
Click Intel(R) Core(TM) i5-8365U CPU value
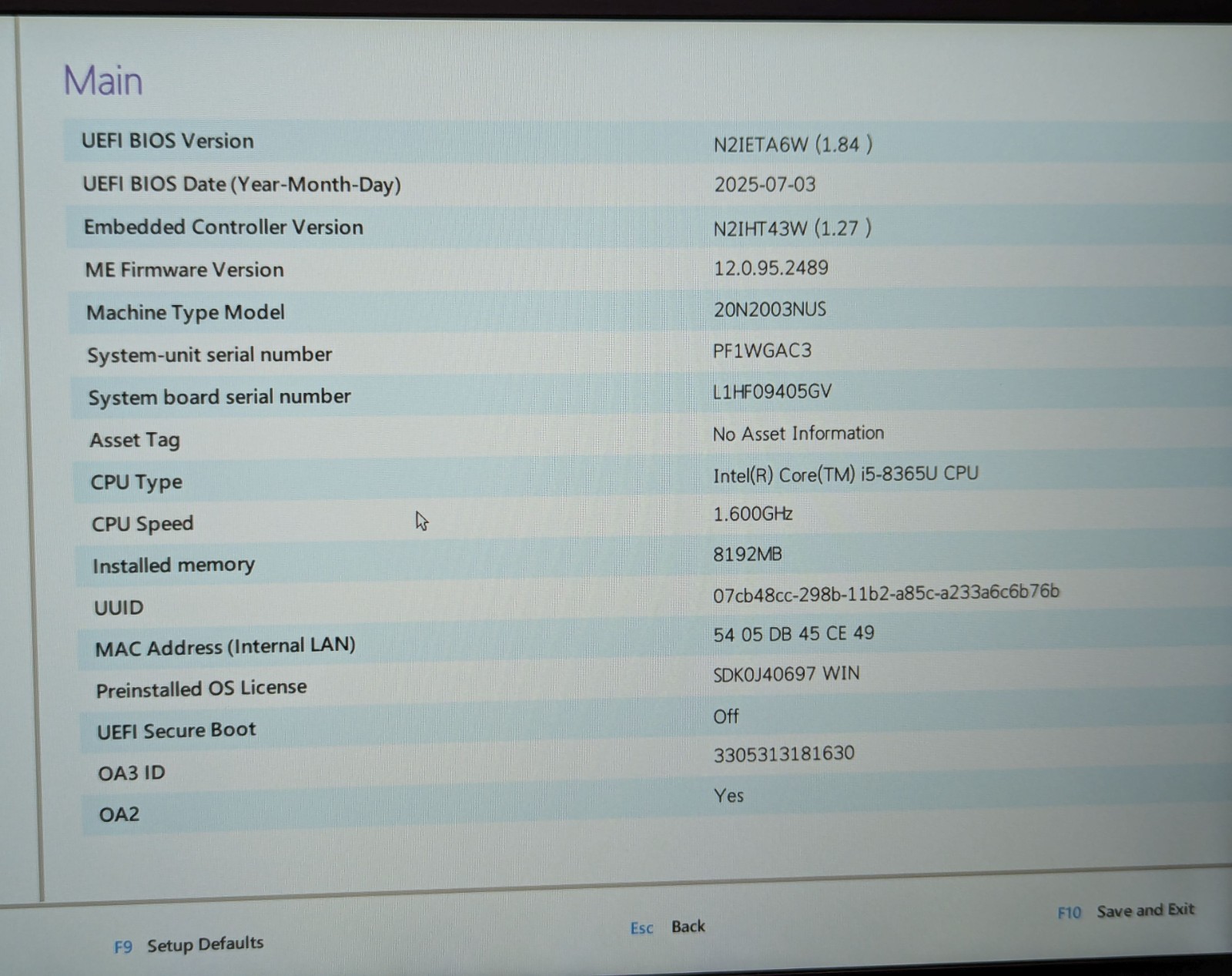(845, 474)
